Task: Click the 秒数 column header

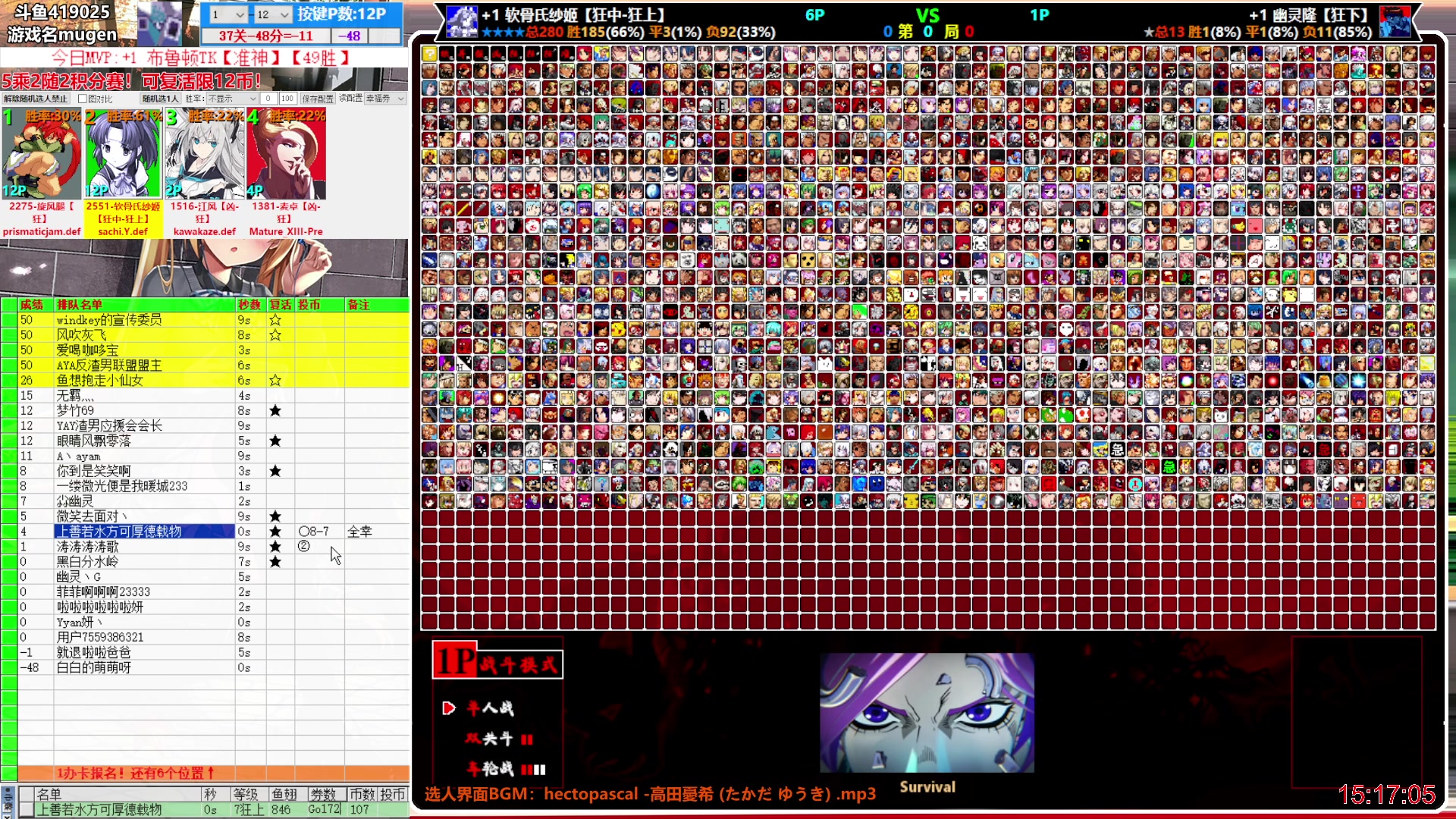Action: [x=250, y=305]
